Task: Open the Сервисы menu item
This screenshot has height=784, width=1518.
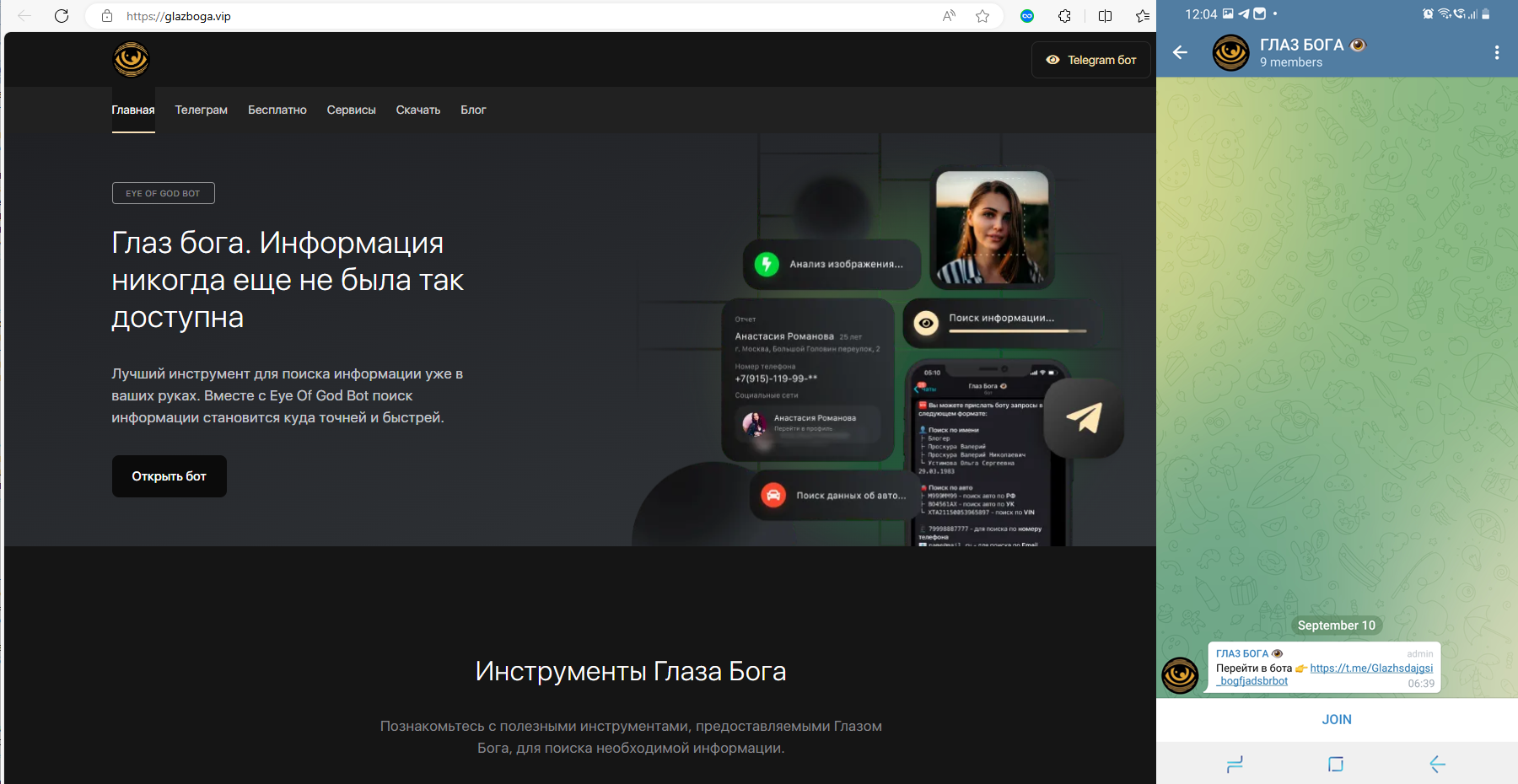Action: 352,110
